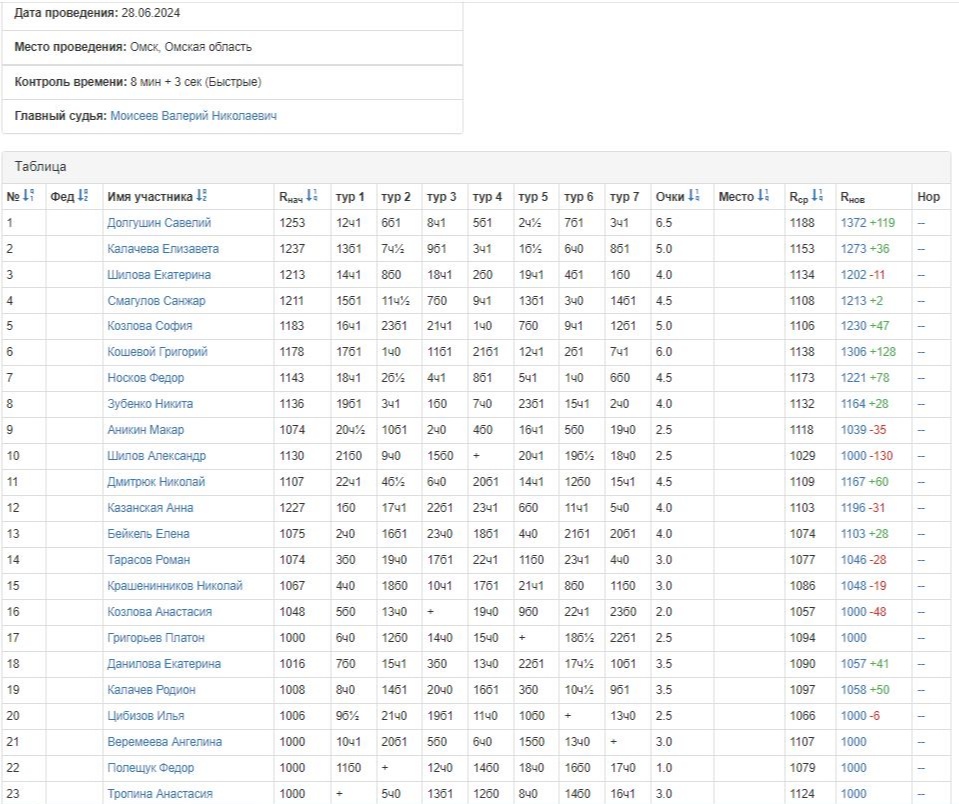Screen dimensions: 959x804
Task: Sort table by № column icon
Action: (x=28, y=197)
